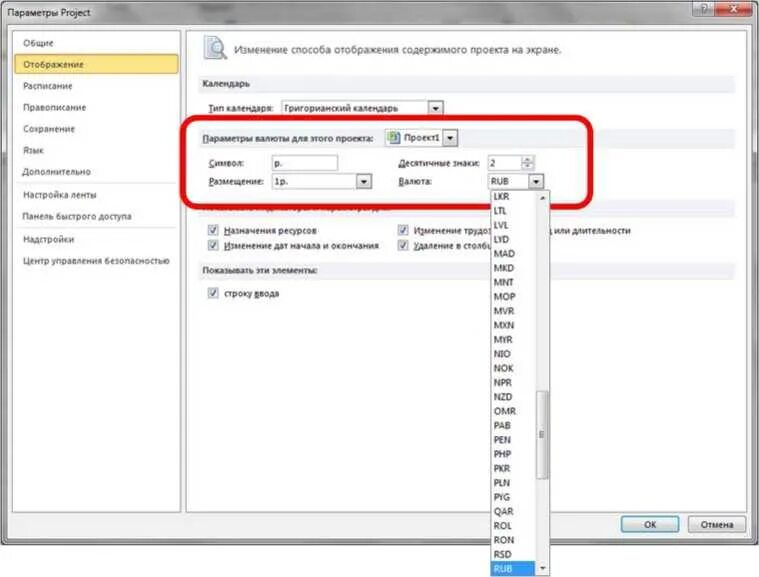Confirm with the OK button
This screenshot has height=577, width=759.
click(x=650, y=524)
